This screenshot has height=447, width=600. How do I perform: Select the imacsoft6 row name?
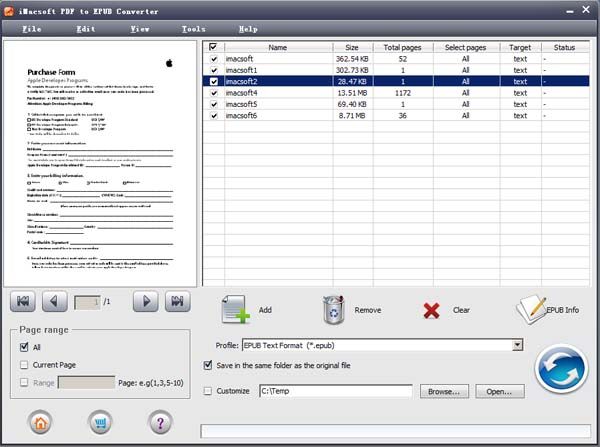pos(241,116)
